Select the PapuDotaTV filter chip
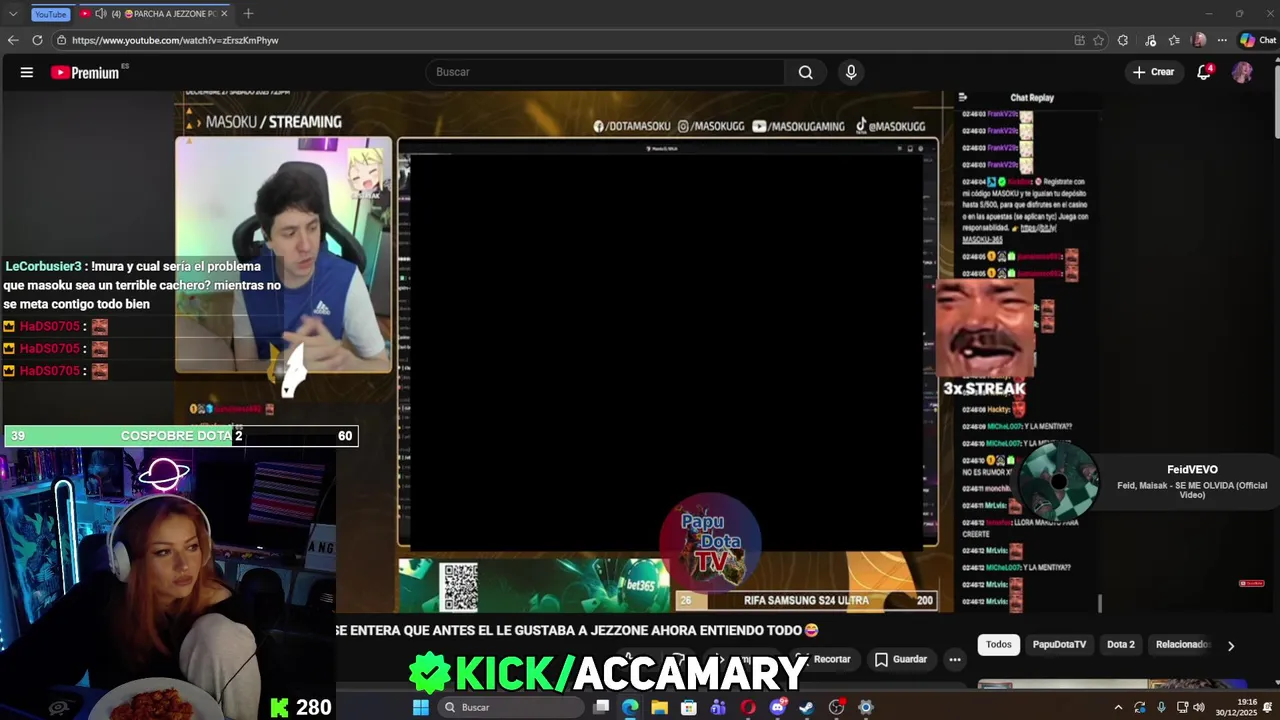This screenshot has width=1280, height=720. pos(1059,644)
